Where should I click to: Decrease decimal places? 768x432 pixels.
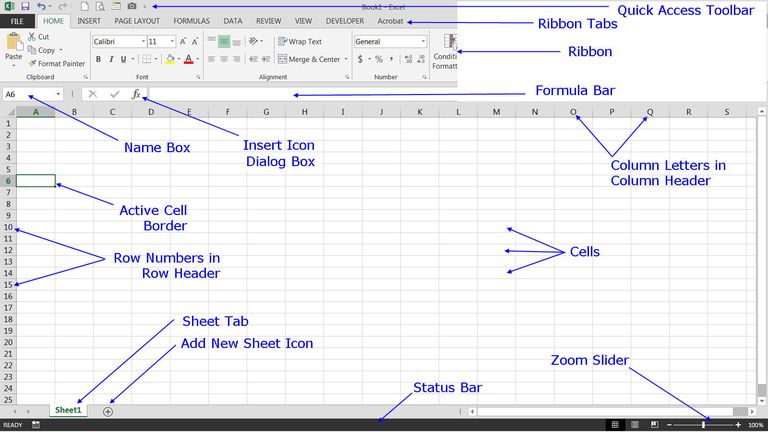(x=421, y=59)
